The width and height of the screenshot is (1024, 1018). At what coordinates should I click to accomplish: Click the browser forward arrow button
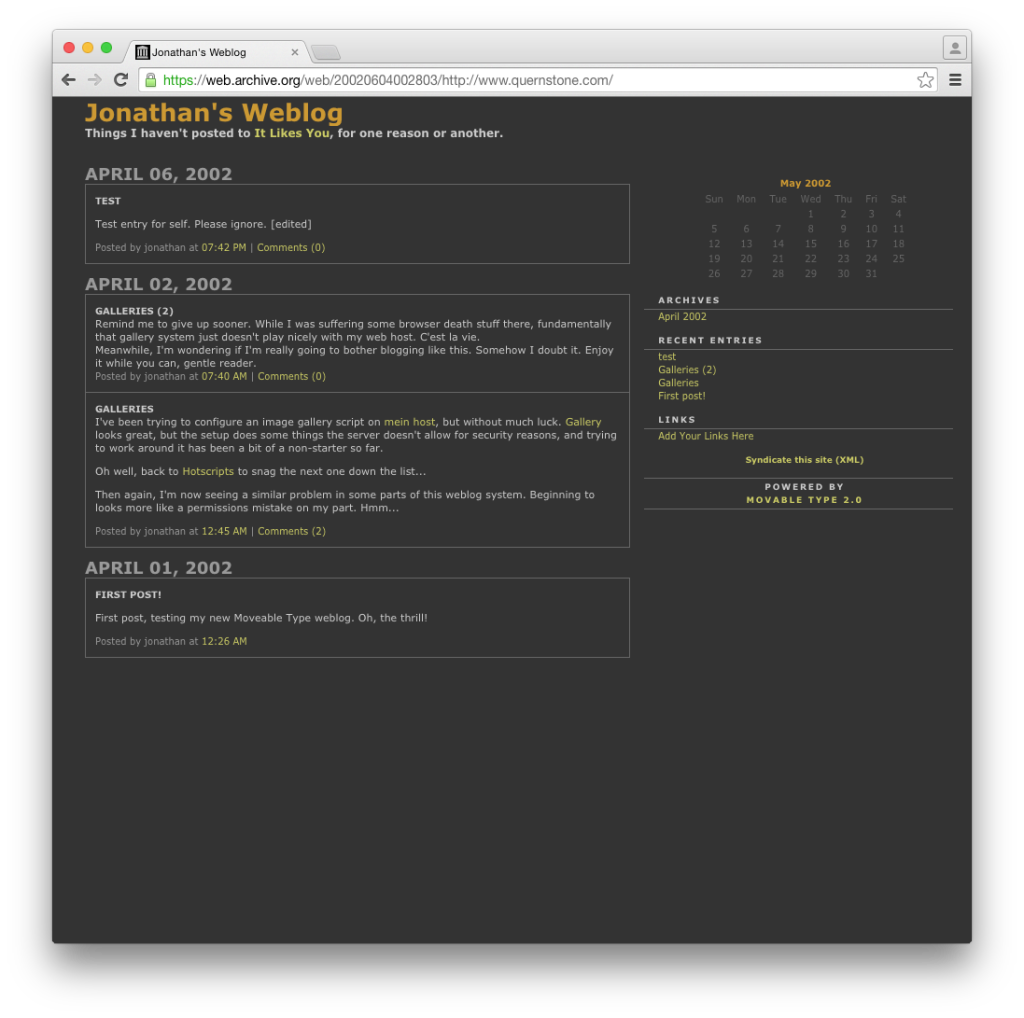point(94,80)
